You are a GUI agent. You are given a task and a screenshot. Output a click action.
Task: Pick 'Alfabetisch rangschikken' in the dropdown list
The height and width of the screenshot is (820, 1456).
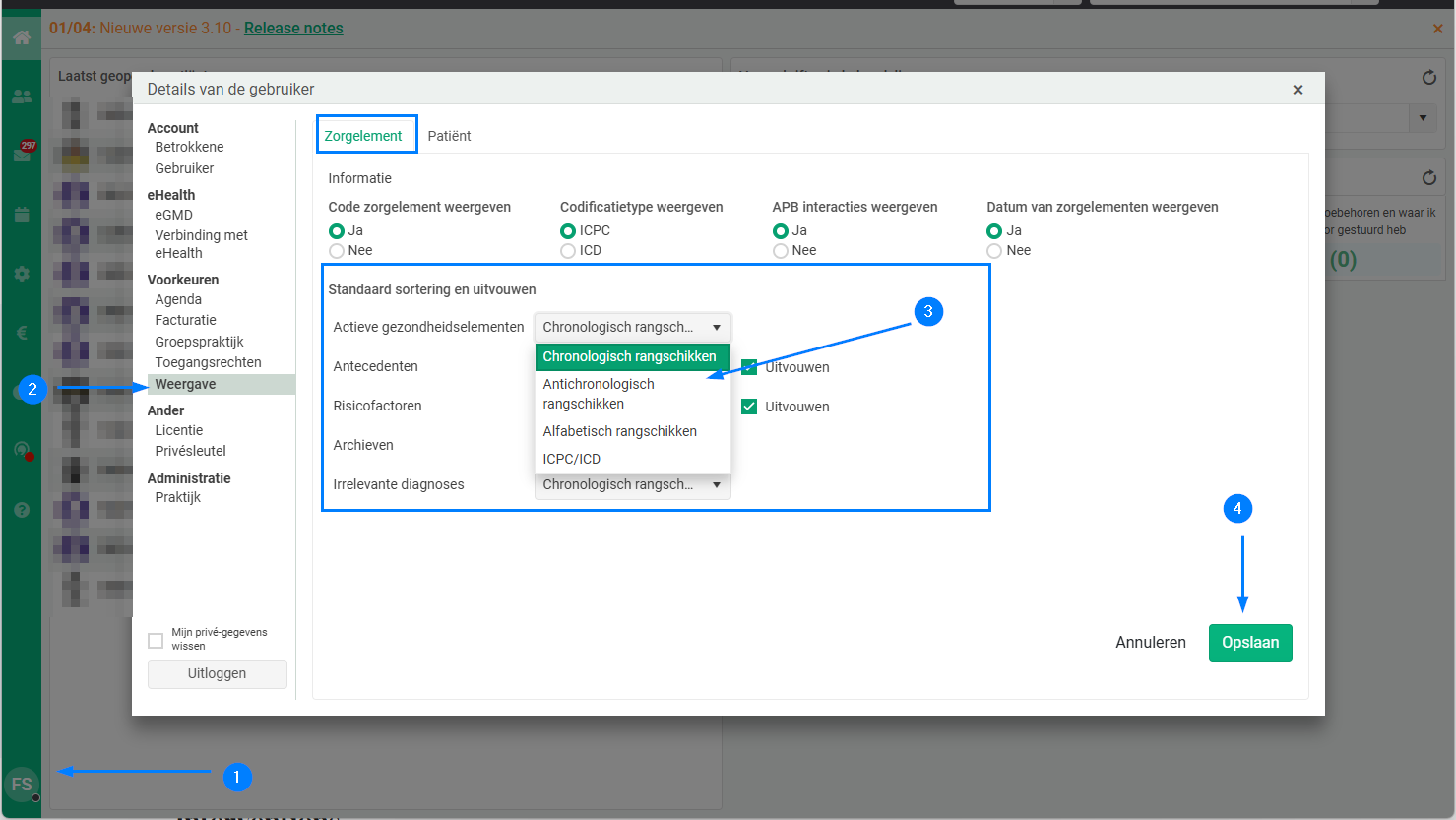click(x=620, y=431)
